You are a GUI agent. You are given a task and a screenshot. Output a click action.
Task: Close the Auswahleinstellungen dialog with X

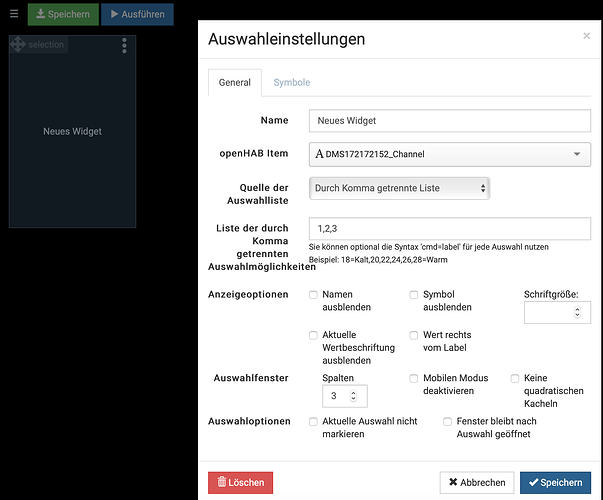coord(586,36)
